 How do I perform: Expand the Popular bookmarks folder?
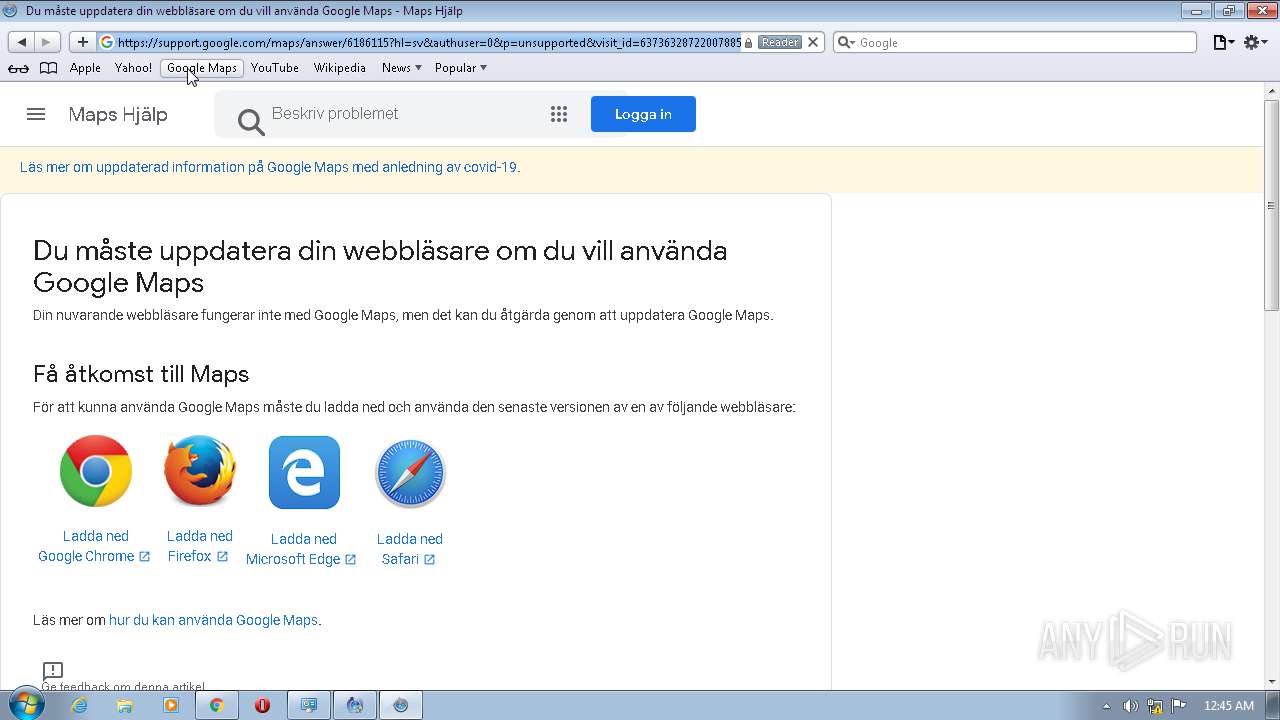pyautogui.click(x=461, y=68)
